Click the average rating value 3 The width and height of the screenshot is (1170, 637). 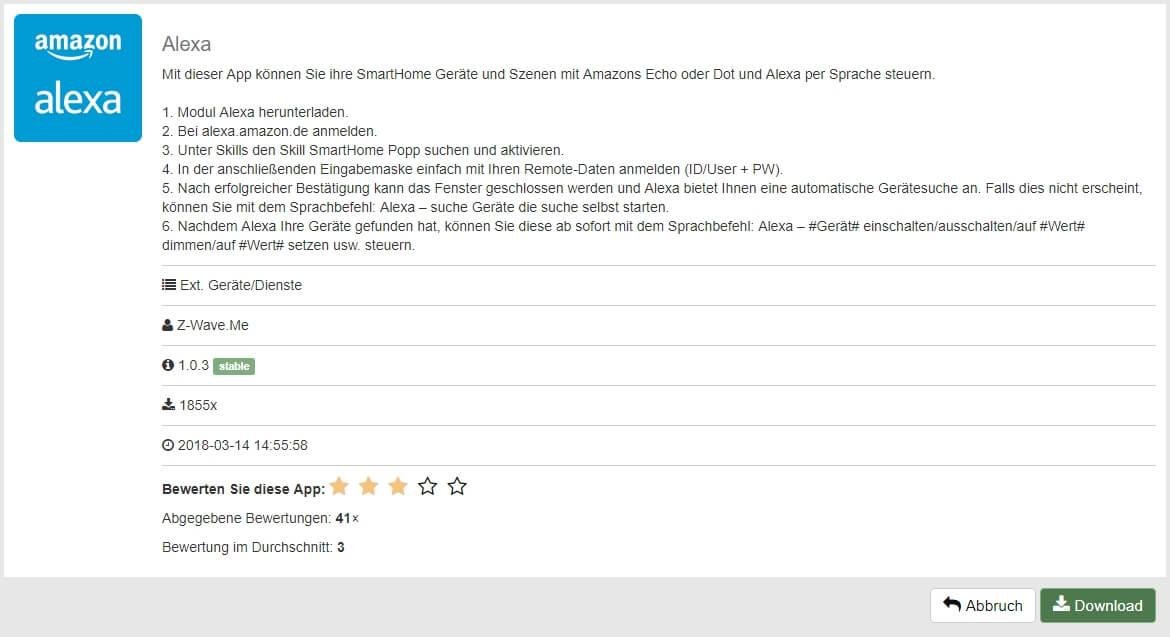click(341, 547)
